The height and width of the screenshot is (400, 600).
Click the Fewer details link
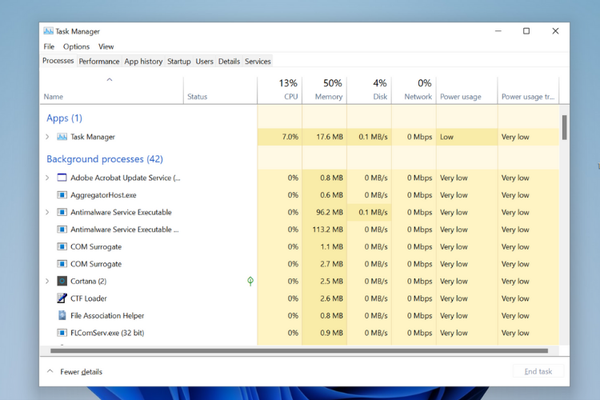[81, 372]
